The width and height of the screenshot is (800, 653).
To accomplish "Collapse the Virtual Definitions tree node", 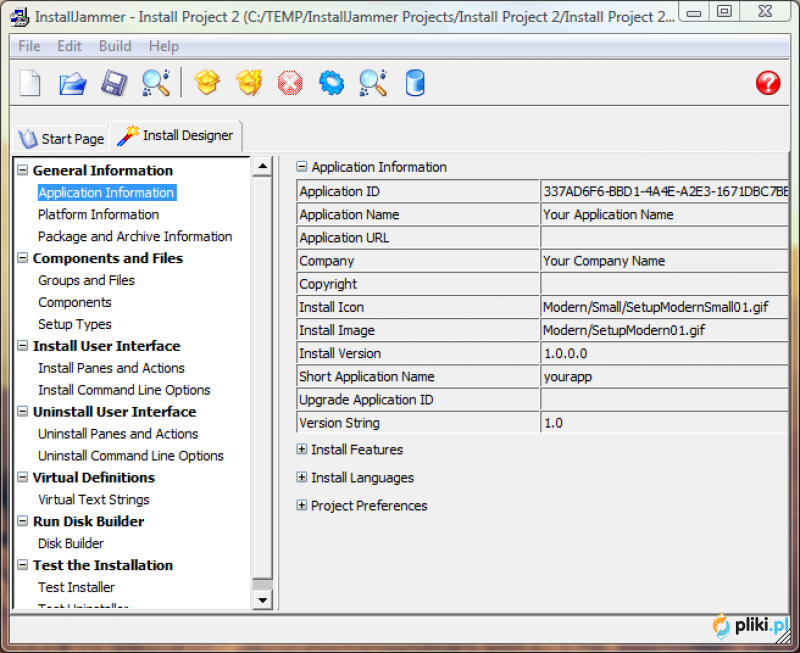I will (22, 477).
